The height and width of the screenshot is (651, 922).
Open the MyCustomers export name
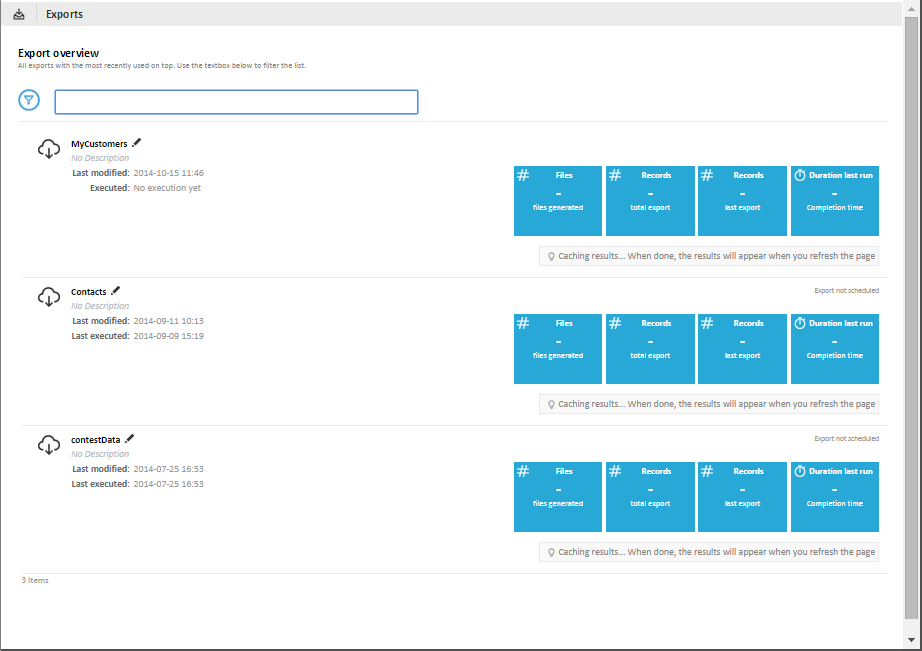tap(99, 144)
